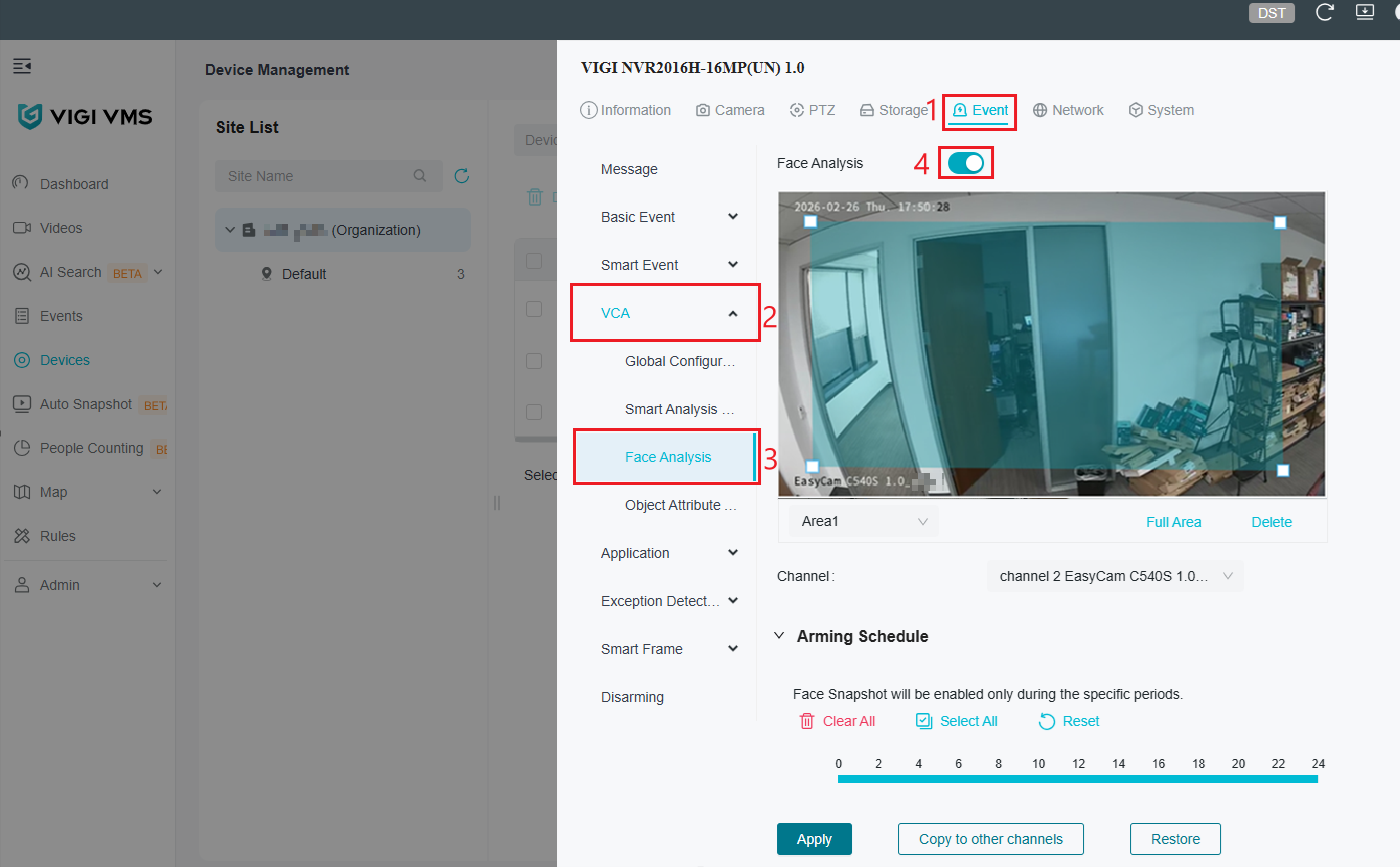The image size is (1400, 867).
Task: Click Select All for the arming schedule
Action: tap(956, 720)
